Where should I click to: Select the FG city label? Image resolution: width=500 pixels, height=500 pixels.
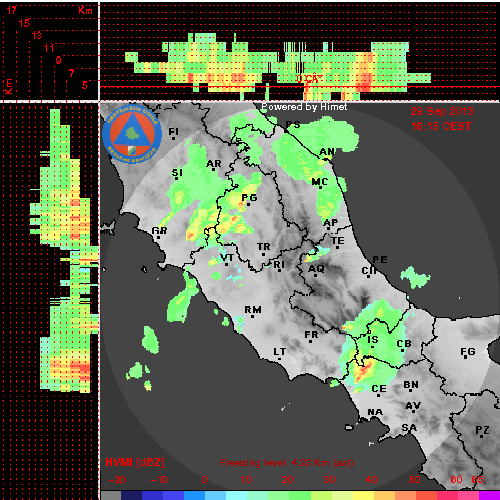click(x=468, y=351)
